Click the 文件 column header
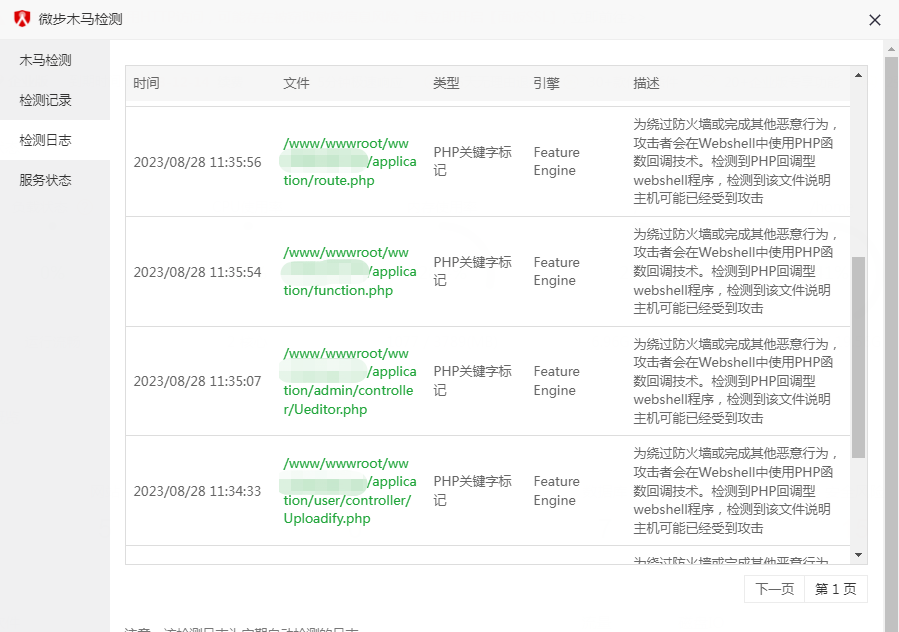Image resolution: width=899 pixels, height=632 pixels. click(x=296, y=83)
